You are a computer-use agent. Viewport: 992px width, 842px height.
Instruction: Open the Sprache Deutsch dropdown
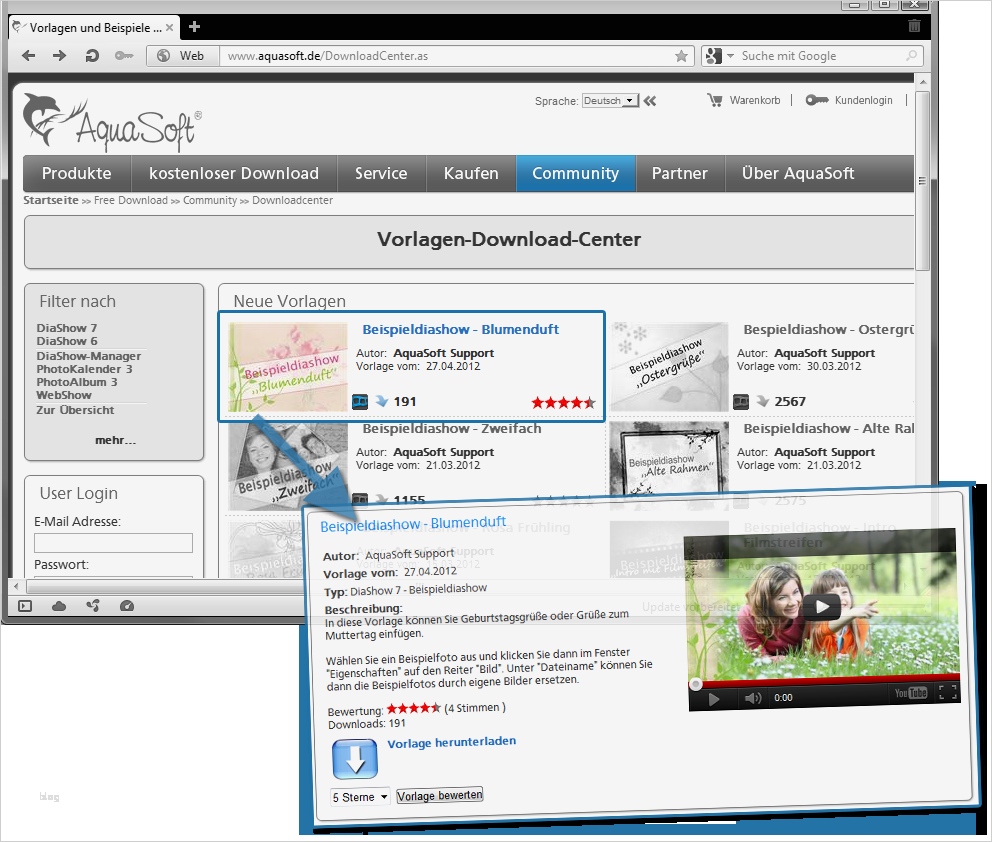[611, 101]
